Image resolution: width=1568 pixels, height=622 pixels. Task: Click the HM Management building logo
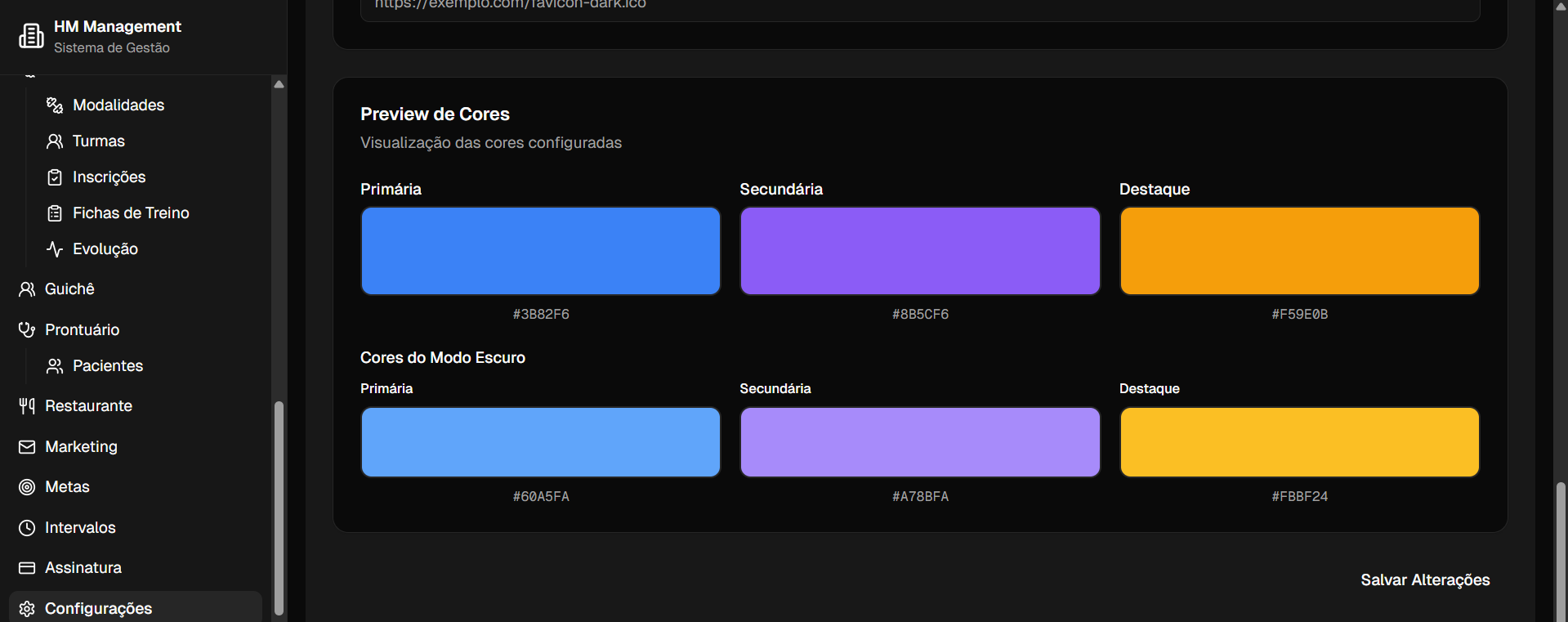[31, 37]
